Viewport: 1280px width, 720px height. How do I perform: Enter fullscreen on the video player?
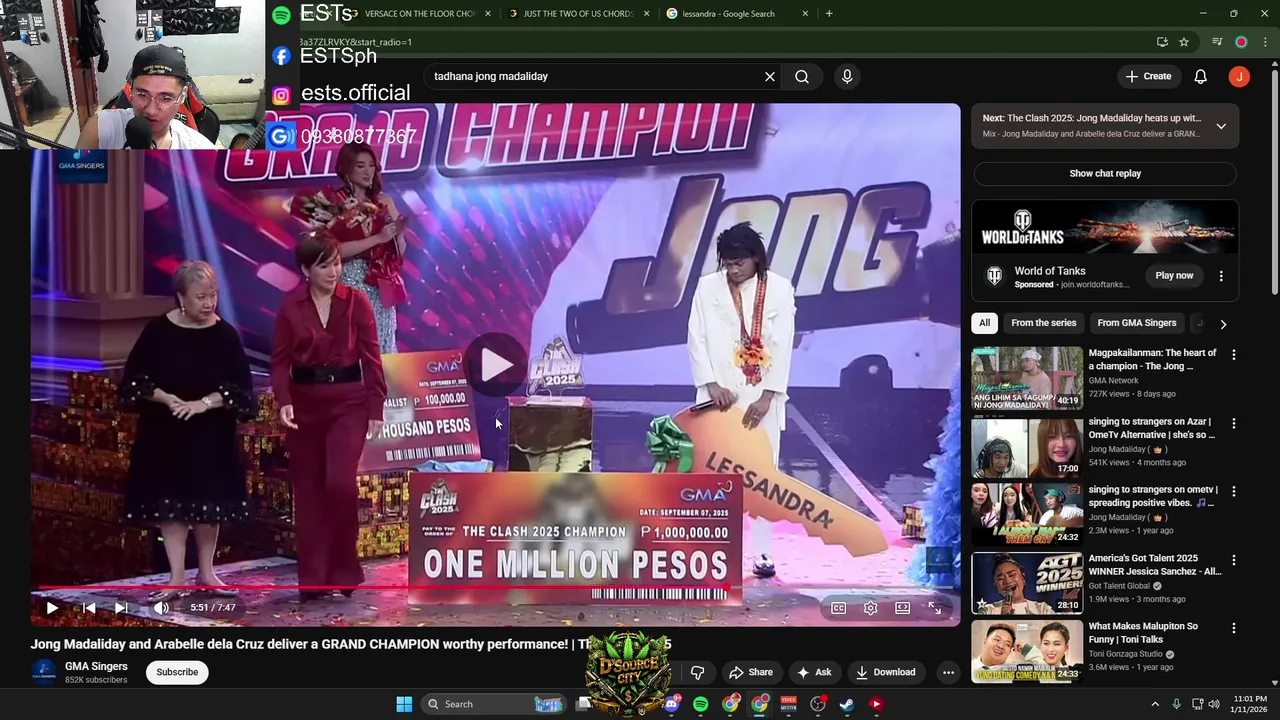pos(935,608)
